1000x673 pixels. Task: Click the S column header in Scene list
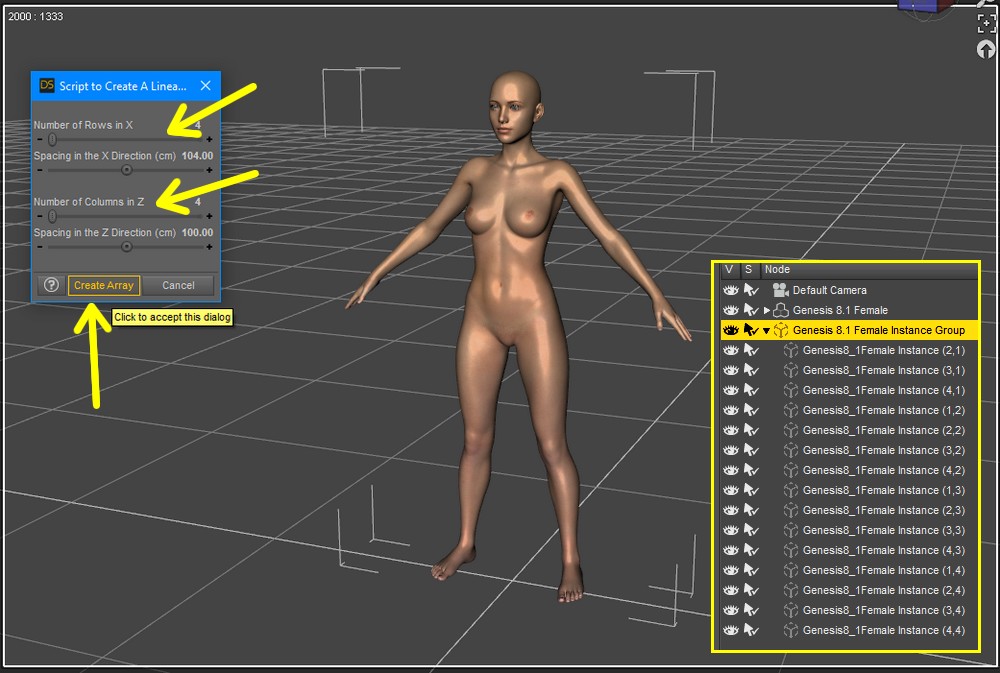coord(749,269)
